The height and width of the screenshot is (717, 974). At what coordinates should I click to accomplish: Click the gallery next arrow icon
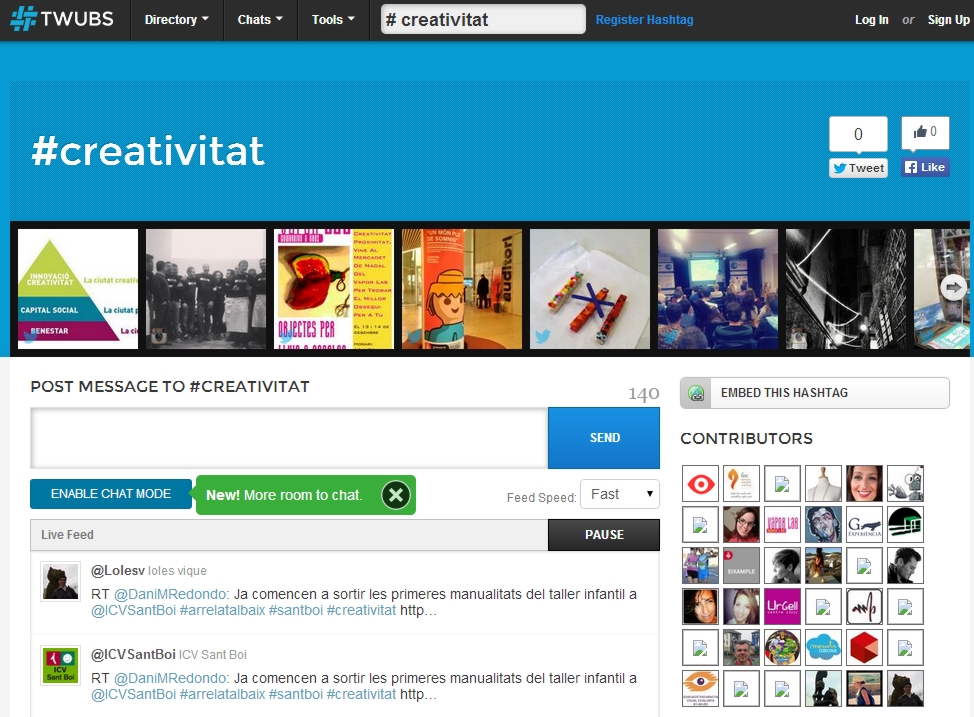pos(954,287)
